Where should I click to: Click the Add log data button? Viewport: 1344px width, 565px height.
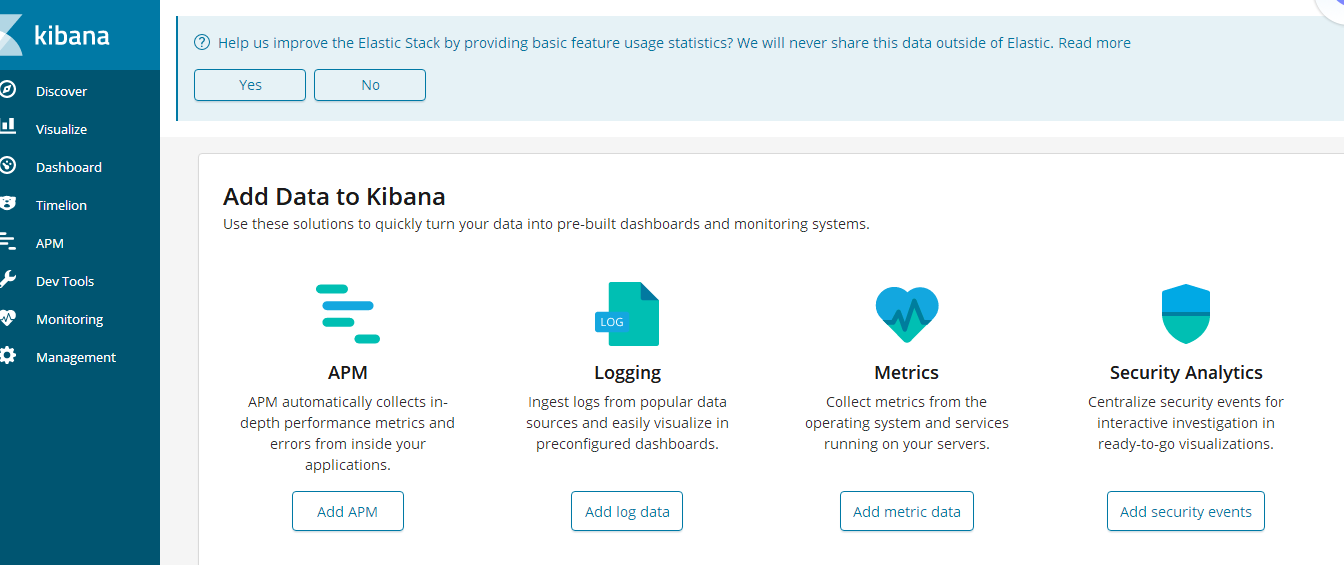(x=627, y=511)
